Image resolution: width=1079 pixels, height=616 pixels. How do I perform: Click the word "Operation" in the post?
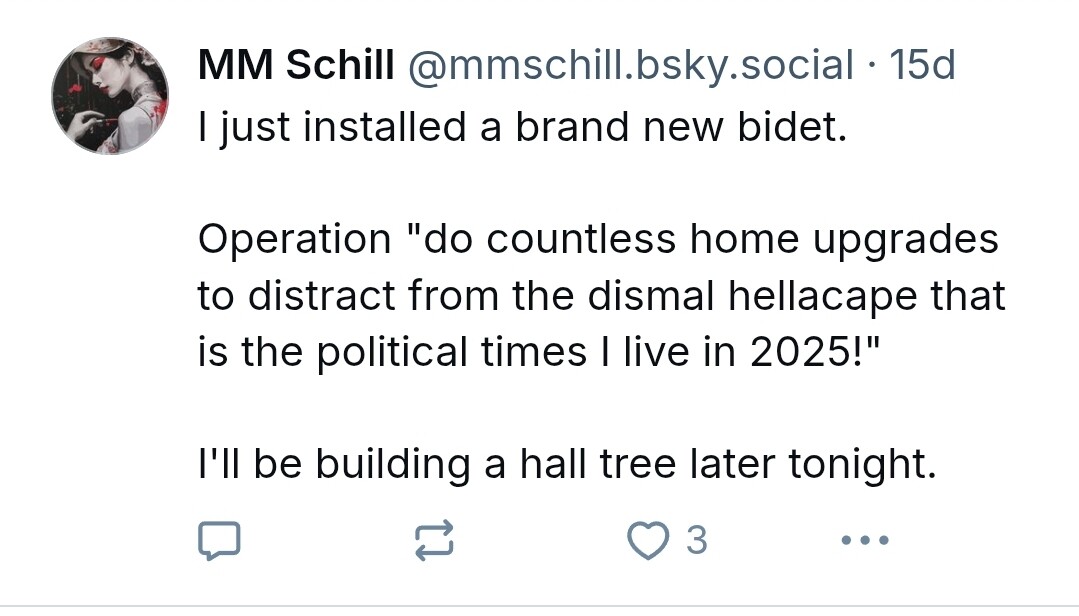[x=295, y=241]
